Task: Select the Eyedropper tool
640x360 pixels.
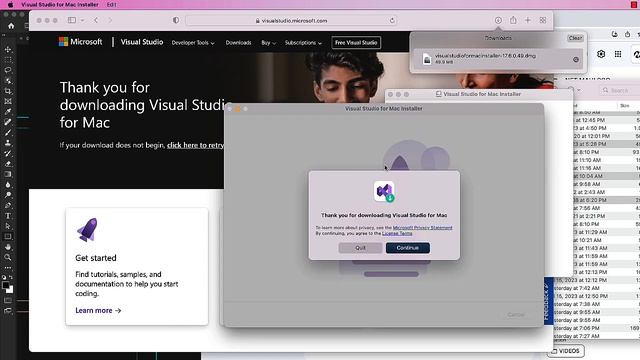Action: [8, 112]
